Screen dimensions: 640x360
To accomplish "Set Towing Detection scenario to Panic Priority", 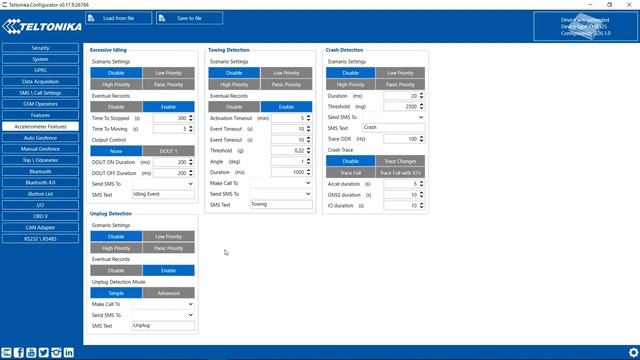I will tap(287, 84).
